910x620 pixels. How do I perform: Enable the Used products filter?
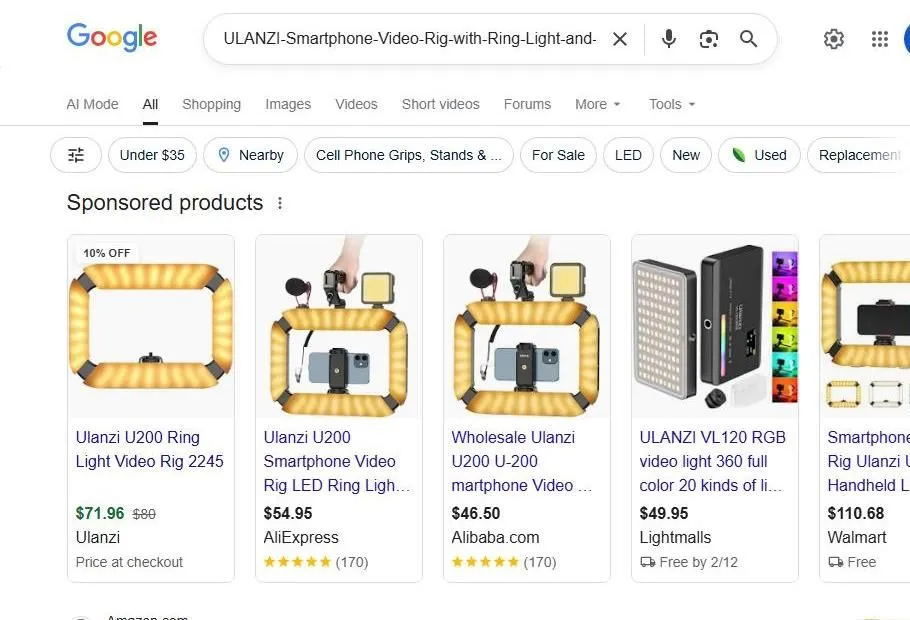758,155
